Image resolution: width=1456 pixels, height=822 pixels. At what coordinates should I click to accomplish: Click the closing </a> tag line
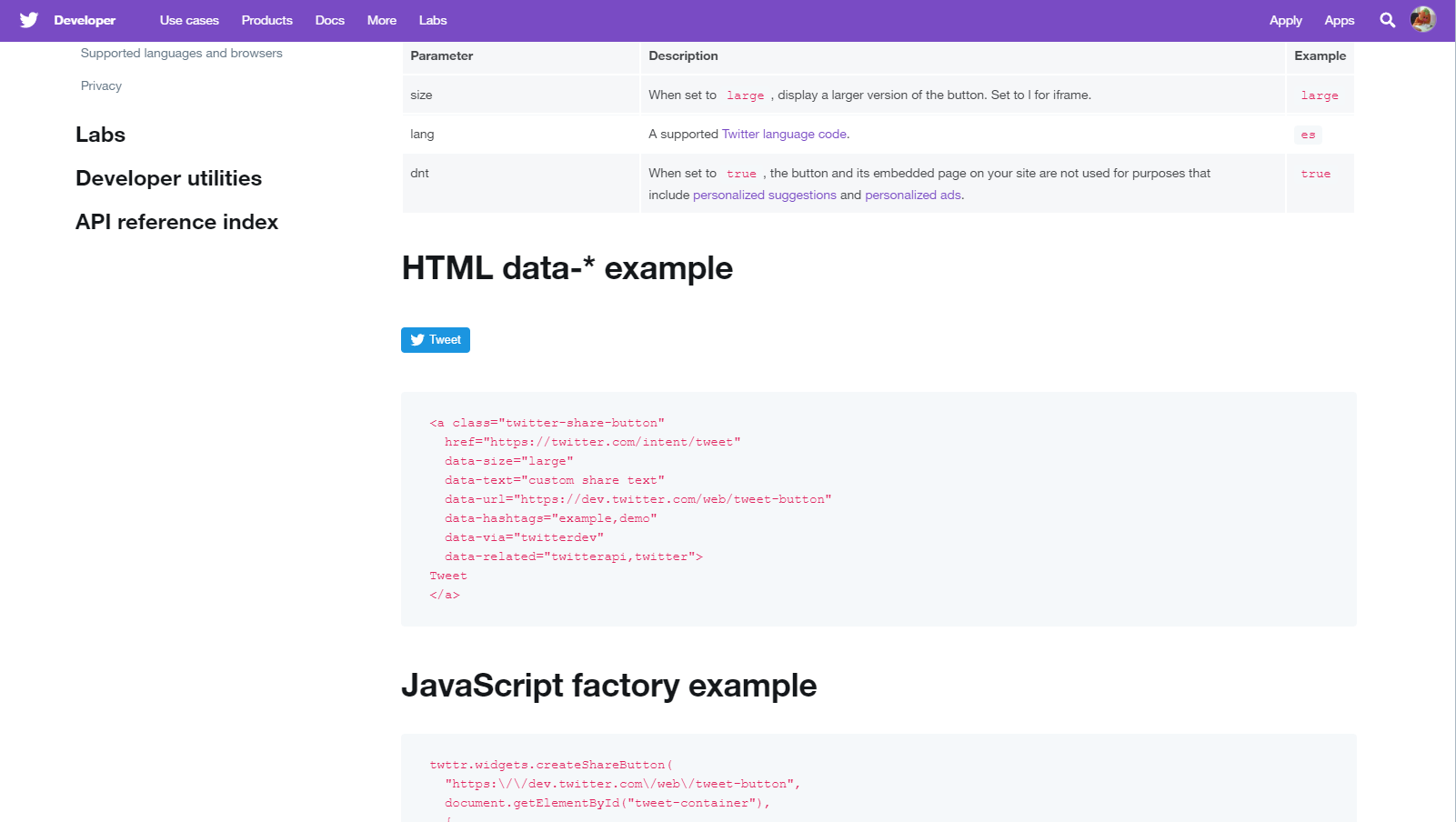pyautogui.click(x=445, y=595)
